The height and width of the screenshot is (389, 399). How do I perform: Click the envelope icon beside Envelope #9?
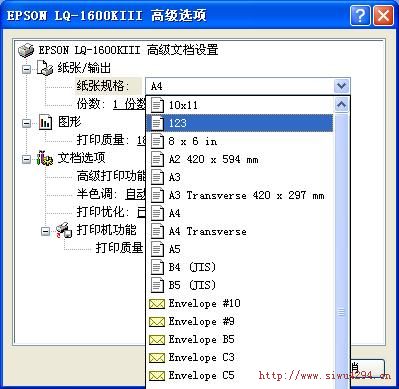(x=157, y=322)
